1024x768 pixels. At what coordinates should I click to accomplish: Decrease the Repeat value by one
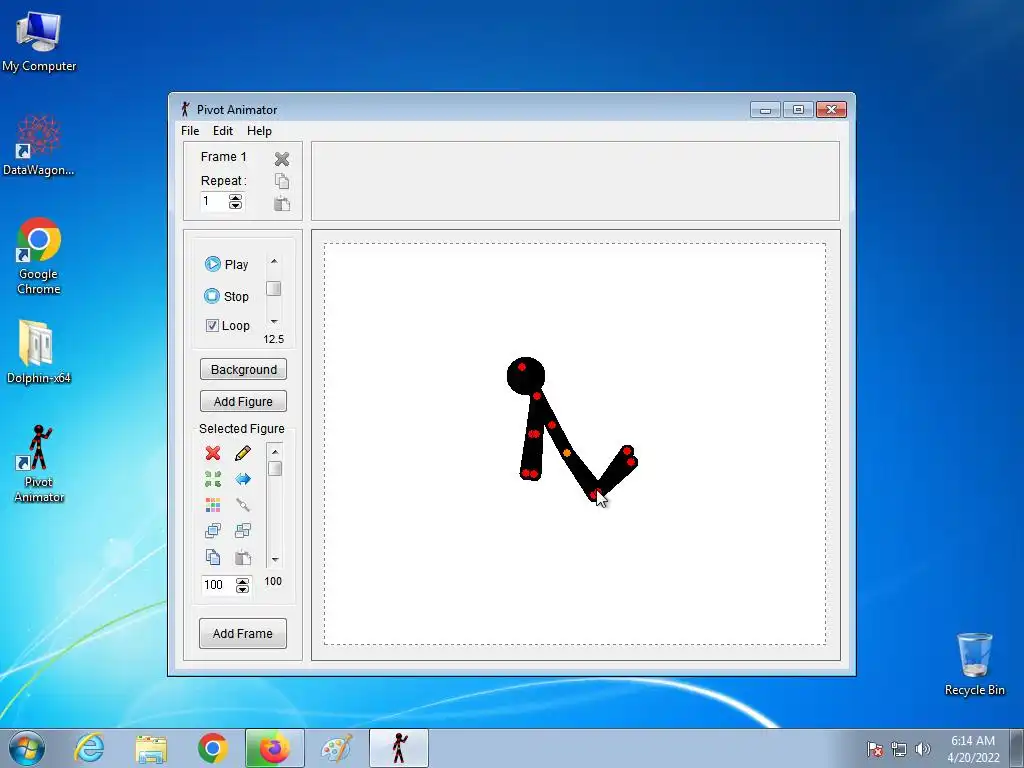(235, 205)
